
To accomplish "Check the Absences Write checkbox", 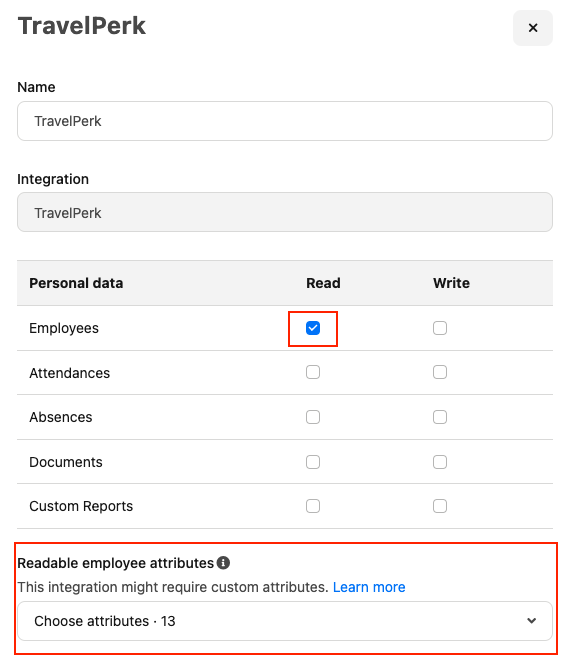I will (440, 417).
